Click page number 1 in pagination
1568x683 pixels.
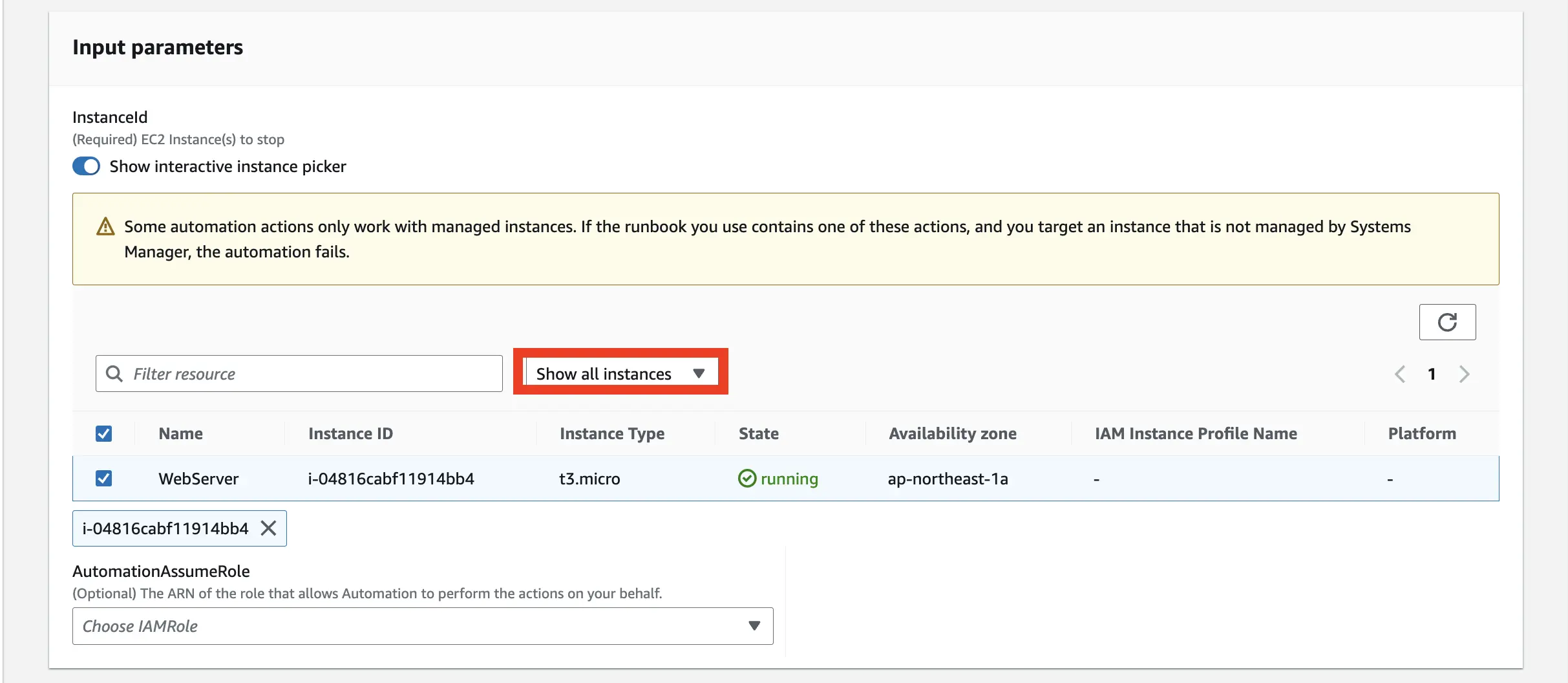pyautogui.click(x=1432, y=373)
